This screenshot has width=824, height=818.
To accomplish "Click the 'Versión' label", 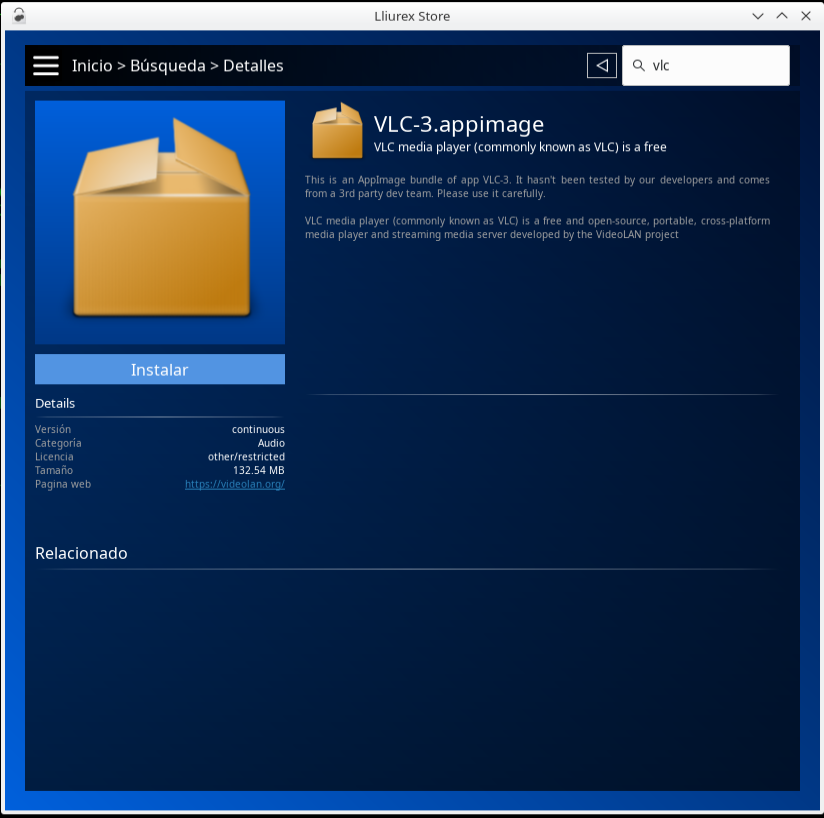I will (x=53, y=429).
